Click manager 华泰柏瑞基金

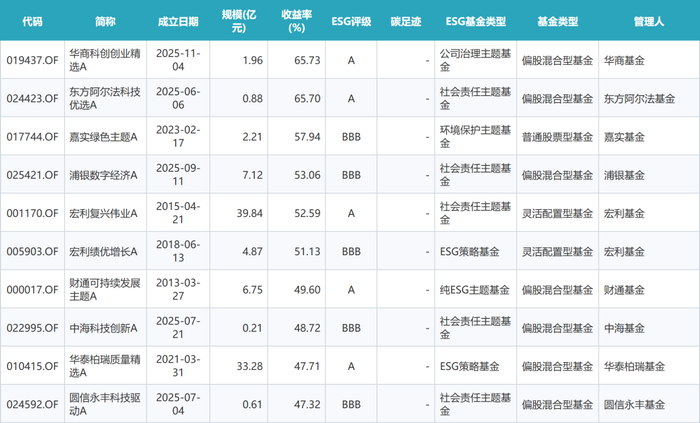point(634,366)
